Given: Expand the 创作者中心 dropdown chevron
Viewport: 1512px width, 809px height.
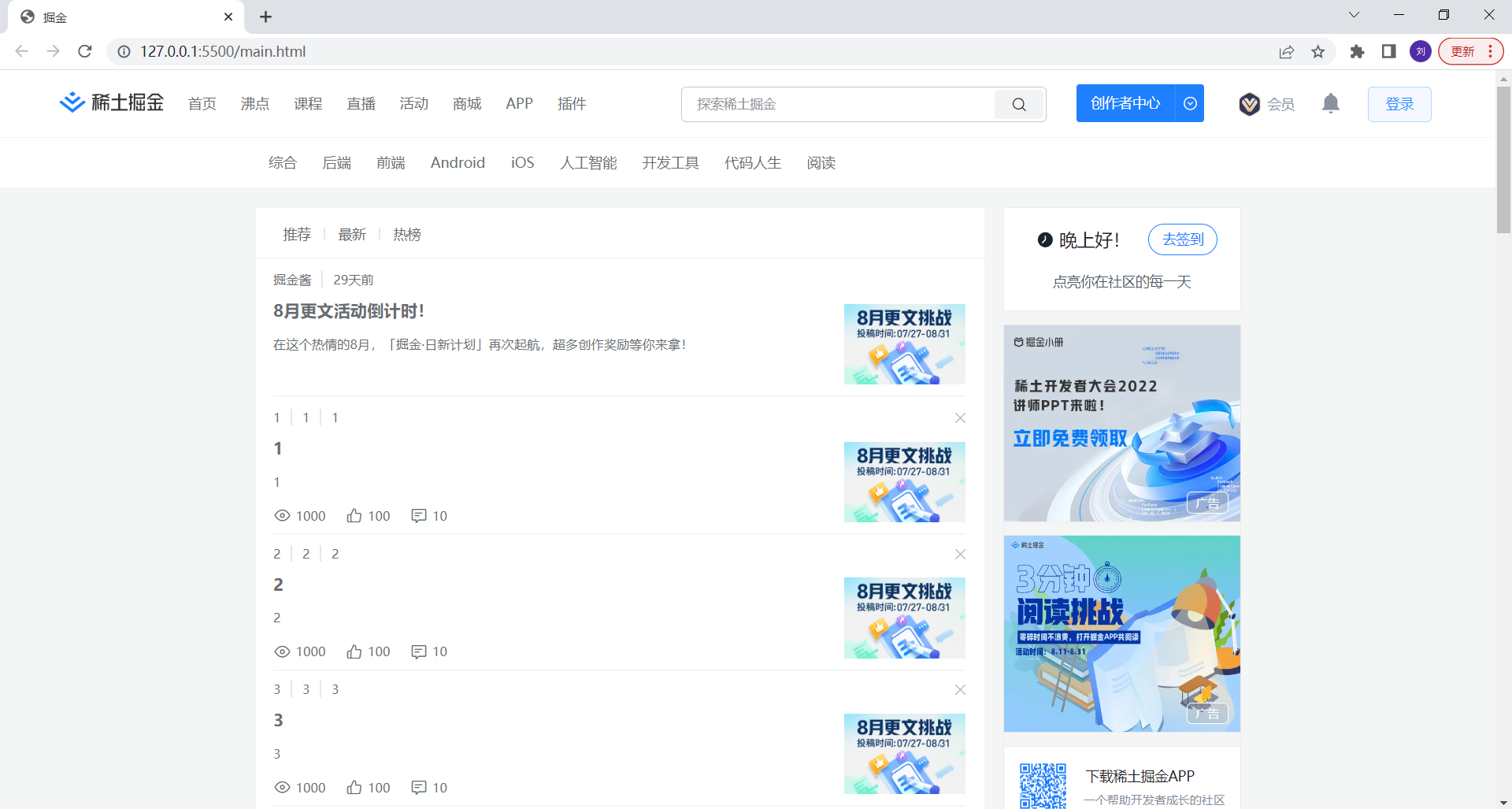Looking at the screenshot, I should (1189, 103).
